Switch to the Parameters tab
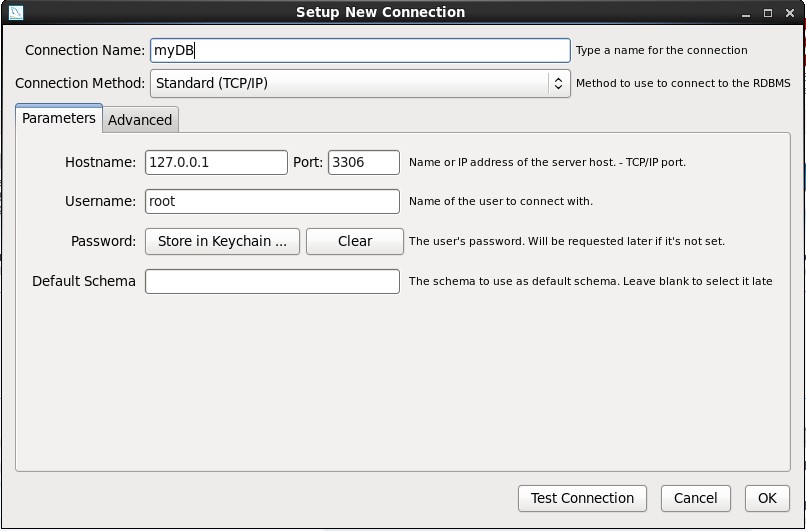Viewport: 806px width, 531px height. tap(59, 118)
